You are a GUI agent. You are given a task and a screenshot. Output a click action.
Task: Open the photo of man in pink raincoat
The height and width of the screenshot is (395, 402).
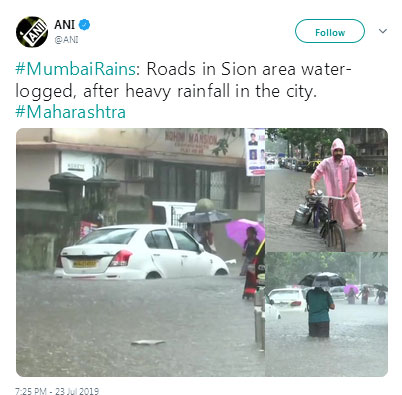pyautogui.click(x=327, y=190)
